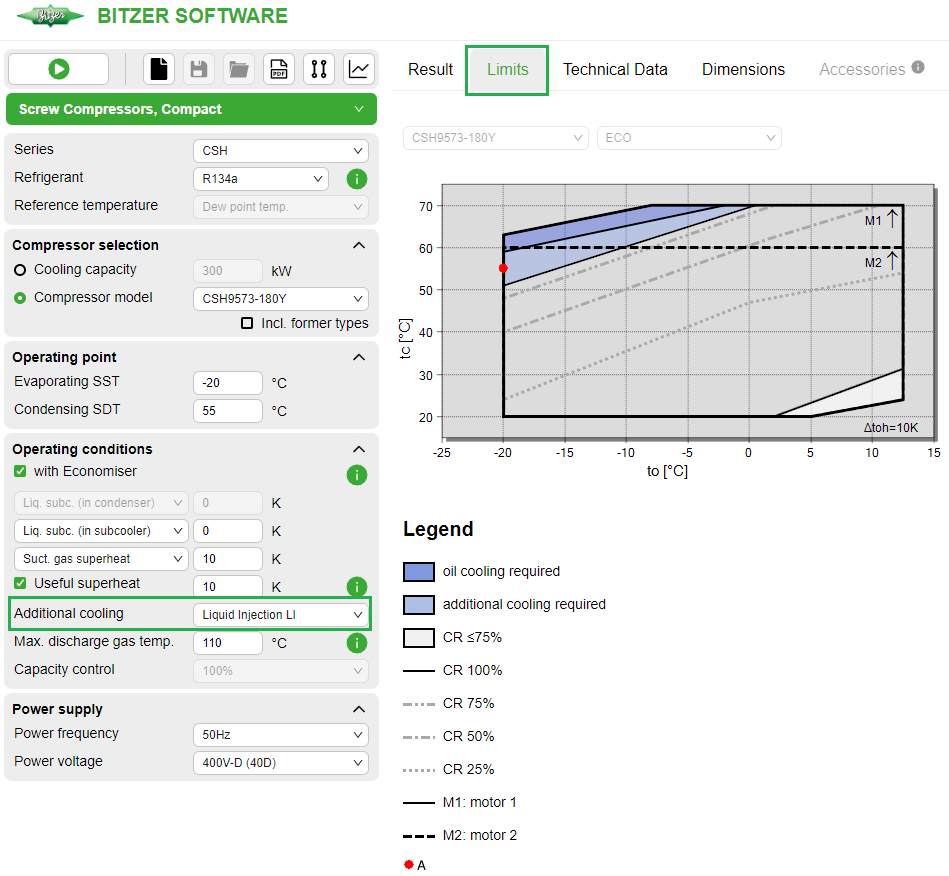949x876 pixels.
Task: Click the performance chart icon
Action: click(x=358, y=69)
